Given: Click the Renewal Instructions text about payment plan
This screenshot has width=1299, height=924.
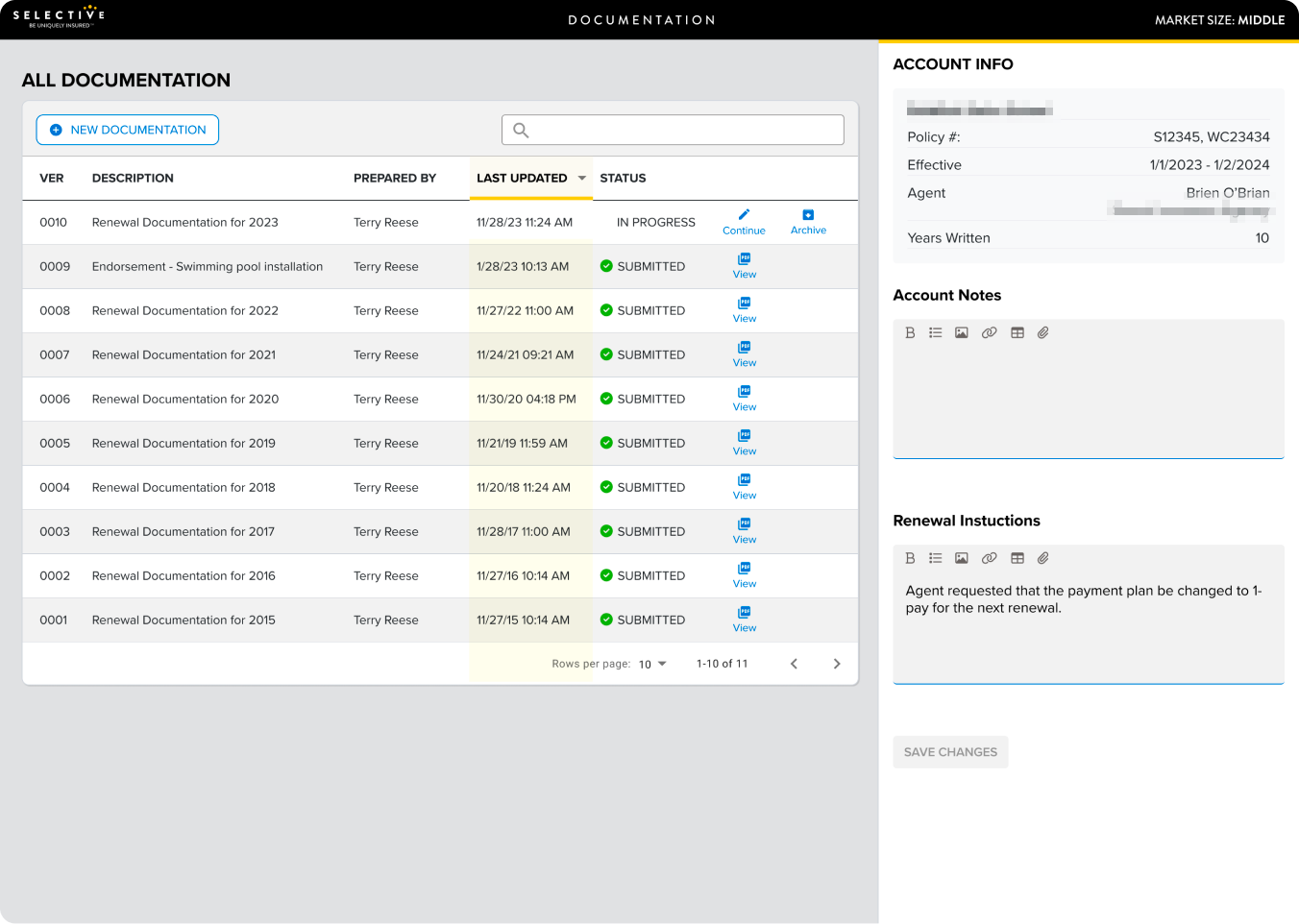Looking at the screenshot, I should (1084, 599).
